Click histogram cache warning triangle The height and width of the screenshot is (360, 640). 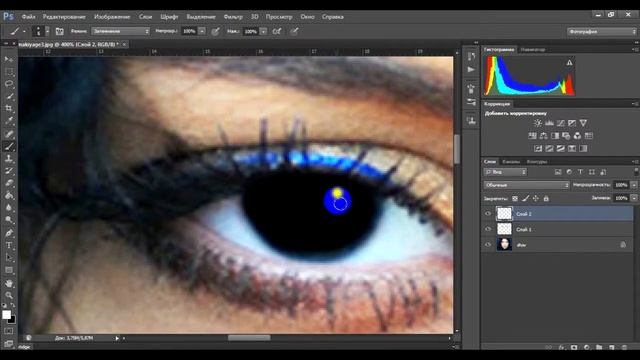pos(569,62)
